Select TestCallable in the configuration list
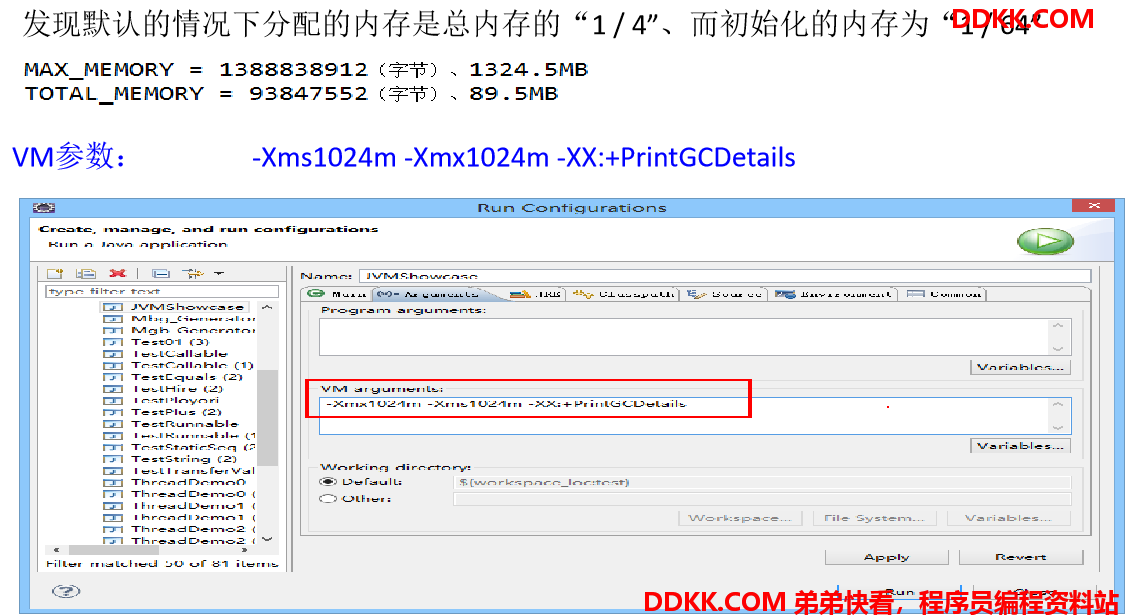The image size is (1125, 615). (179, 354)
